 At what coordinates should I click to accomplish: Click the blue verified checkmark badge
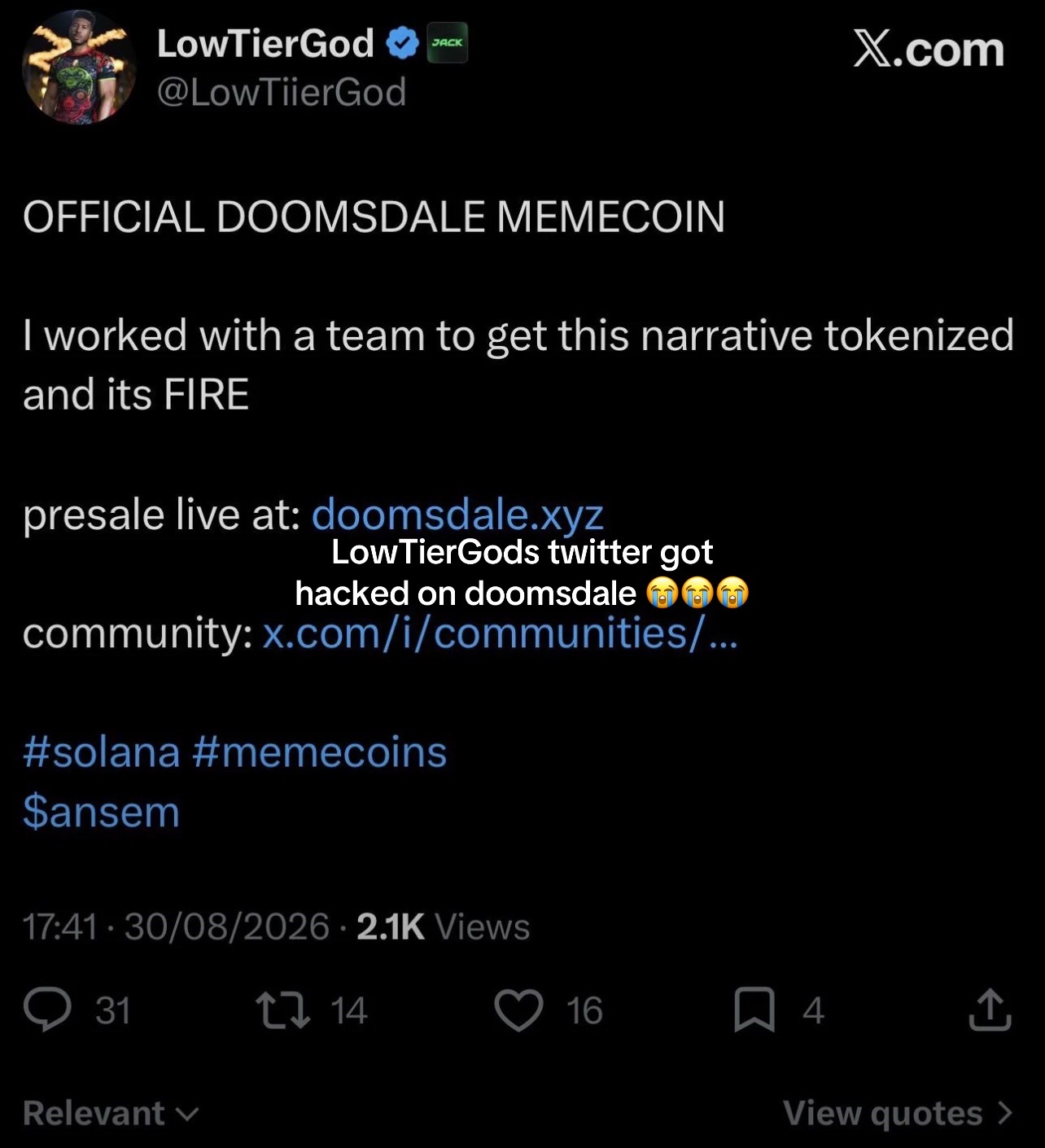401,44
